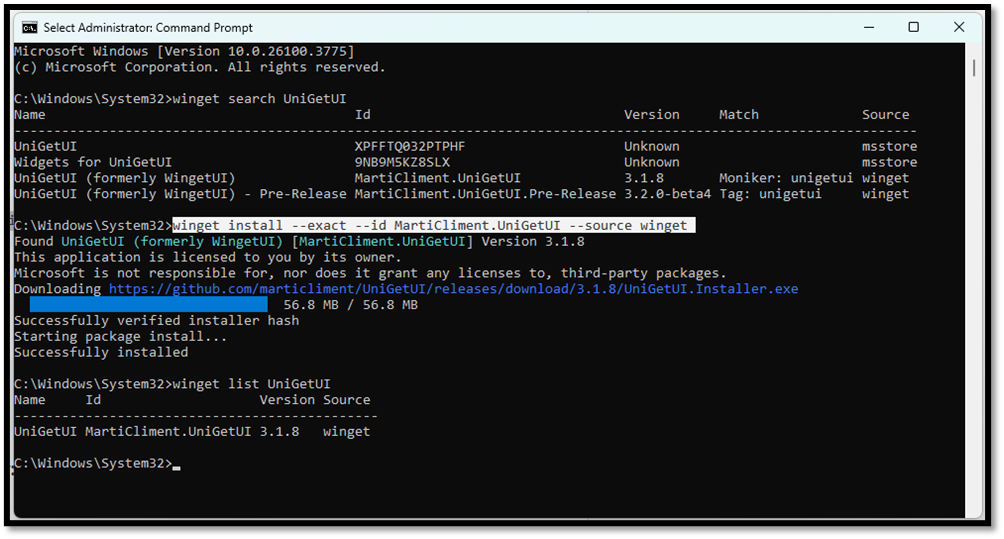The width and height of the screenshot is (1004, 539).
Task: Click the vertical scrollbar thumb
Action: pos(974,68)
